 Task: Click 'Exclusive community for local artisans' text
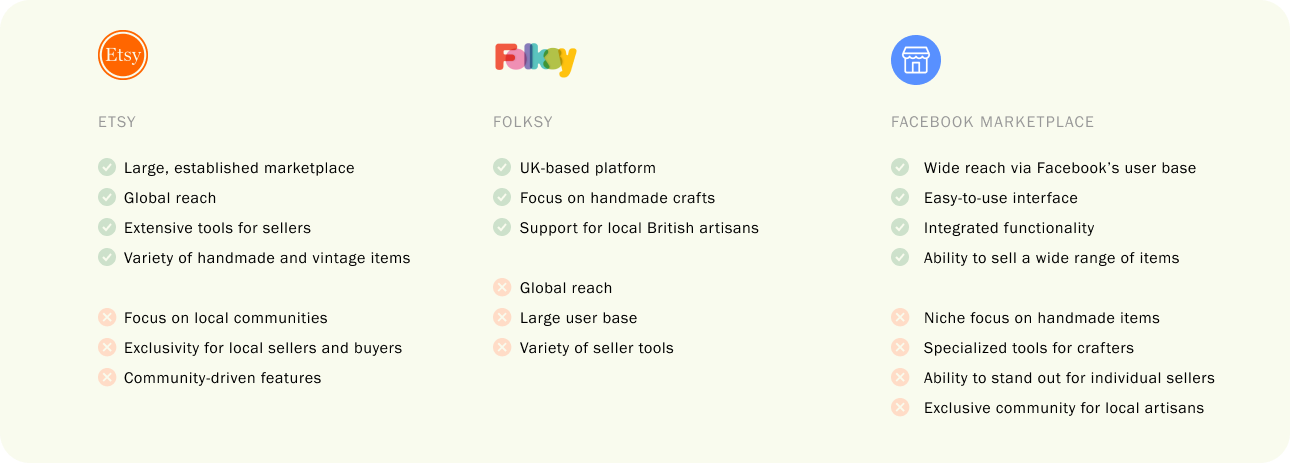(x=1064, y=408)
